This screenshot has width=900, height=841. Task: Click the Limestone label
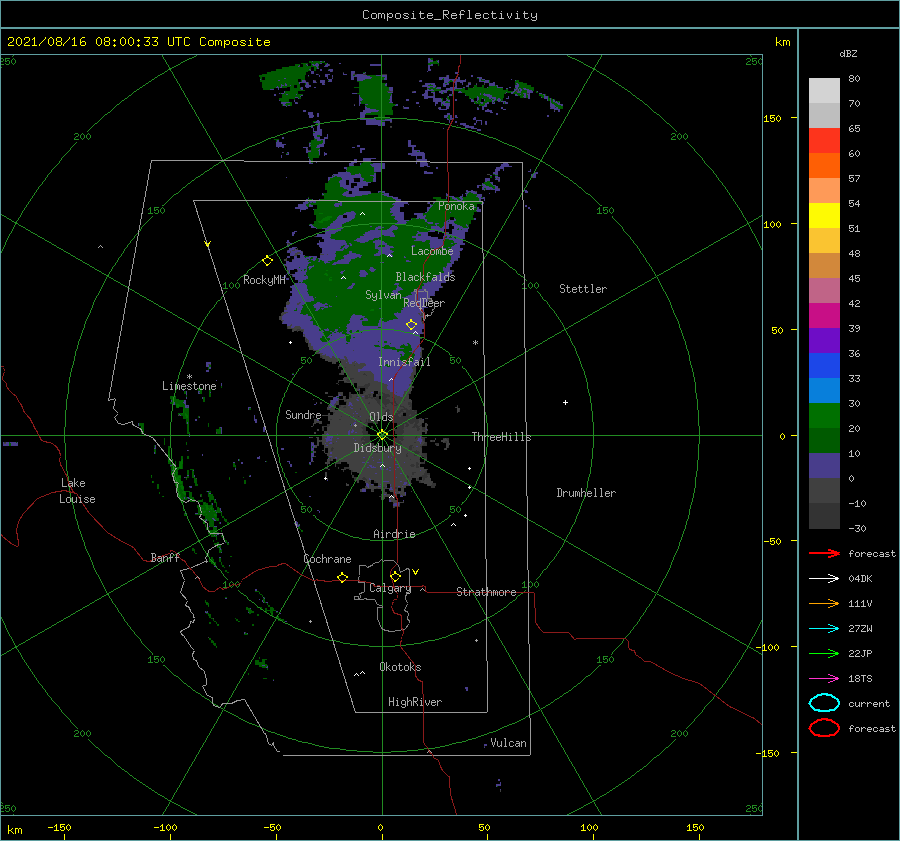point(189,386)
